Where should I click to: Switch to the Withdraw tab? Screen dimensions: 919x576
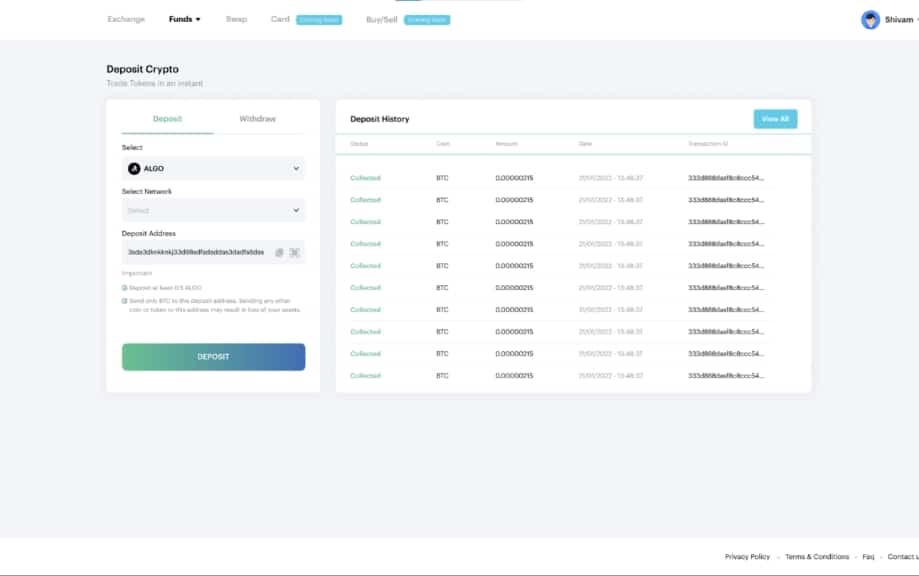tap(257, 119)
